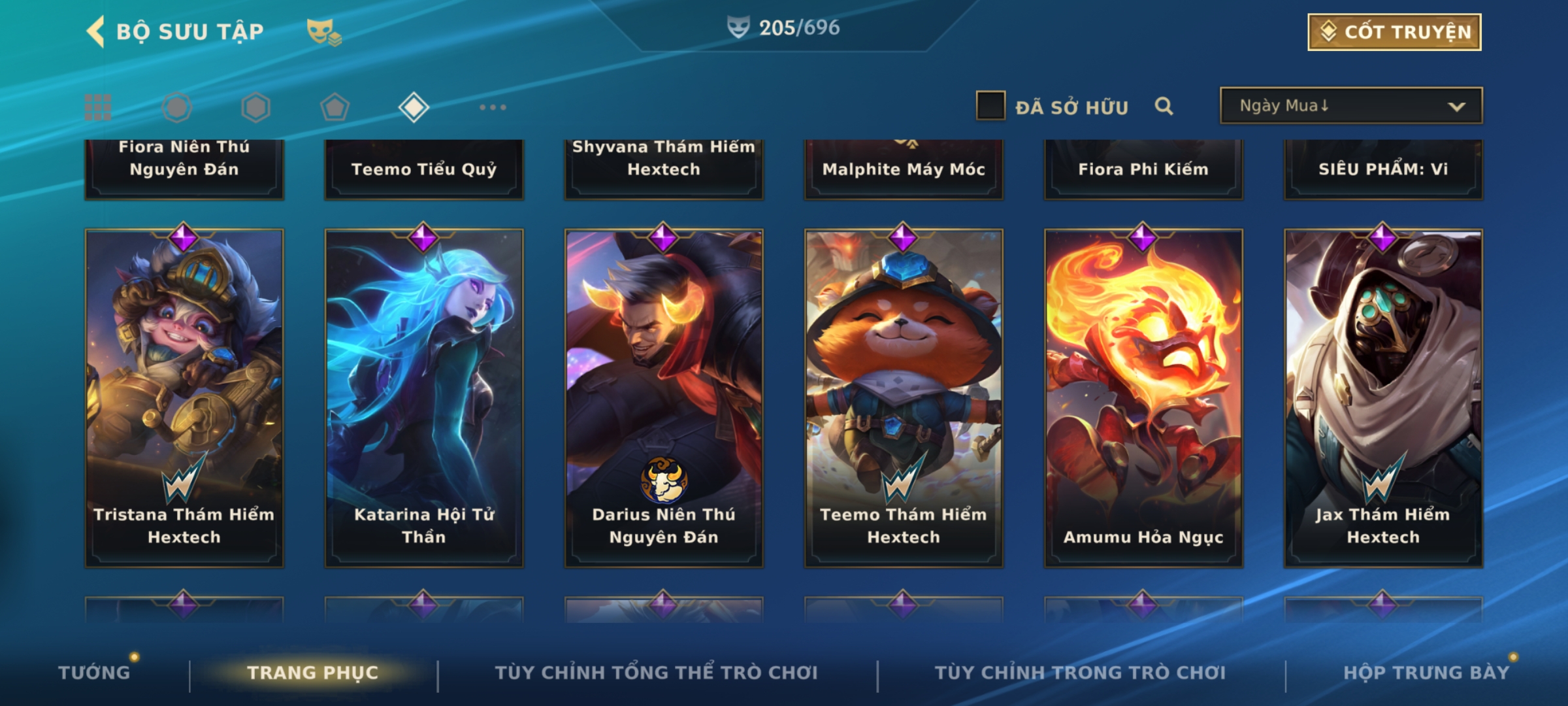Switch to the Tướng tab
This screenshot has width=1568, height=706.
94,672
